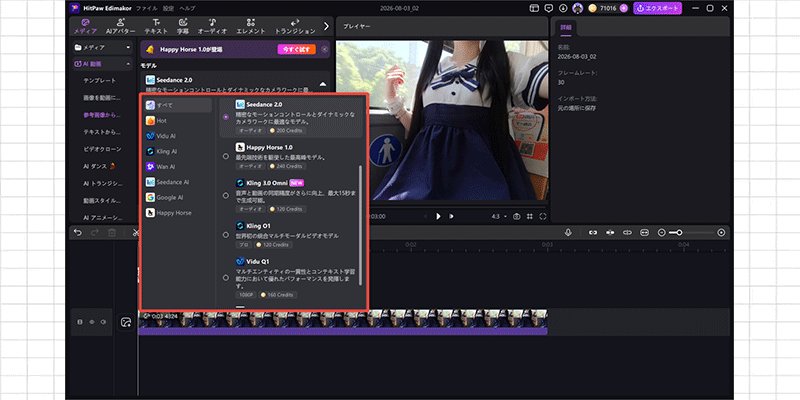Play the video in the player
This screenshot has height=400, width=800.
point(438,216)
